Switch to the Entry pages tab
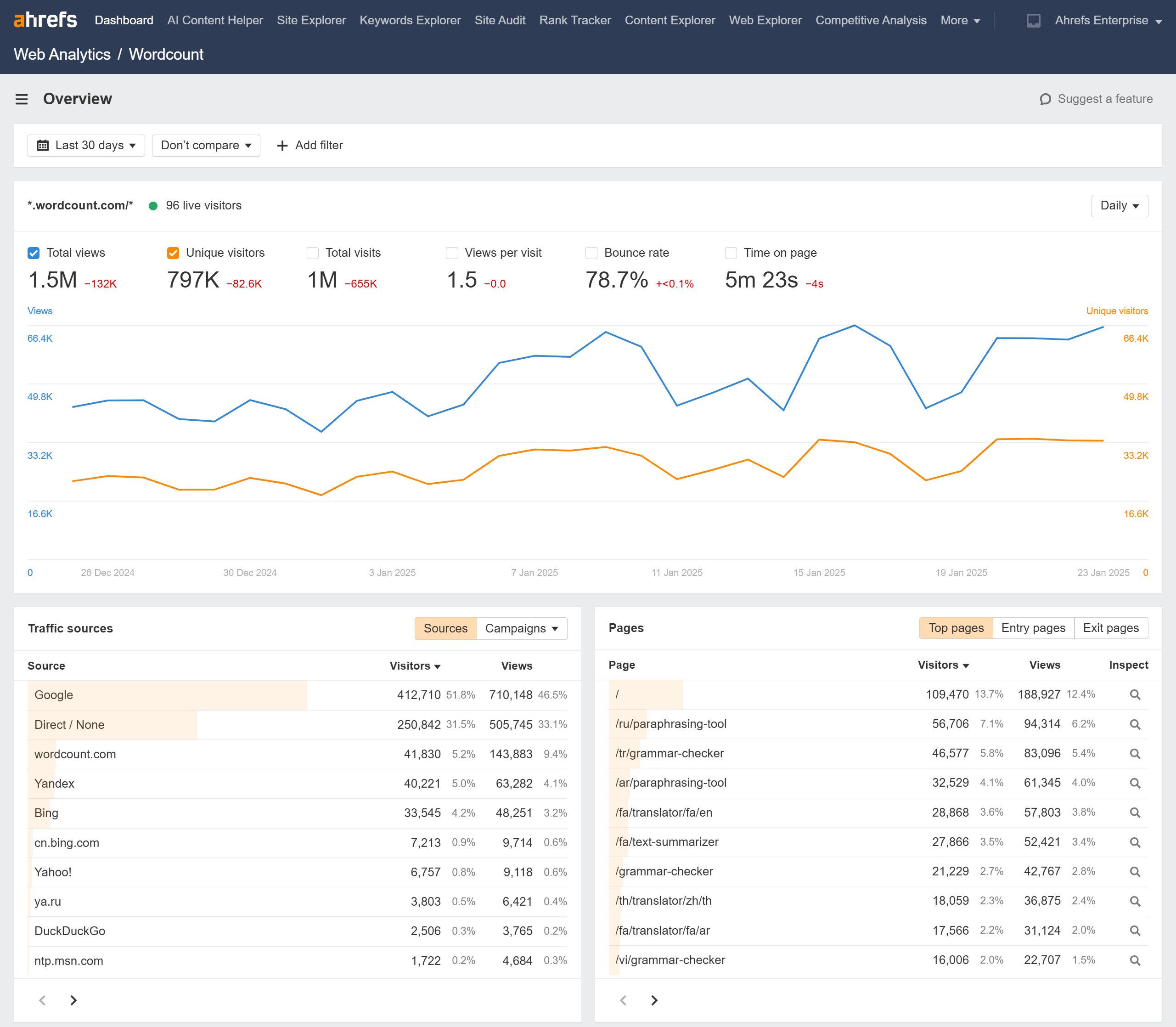Image resolution: width=1176 pixels, height=1027 pixels. click(x=1033, y=628)
